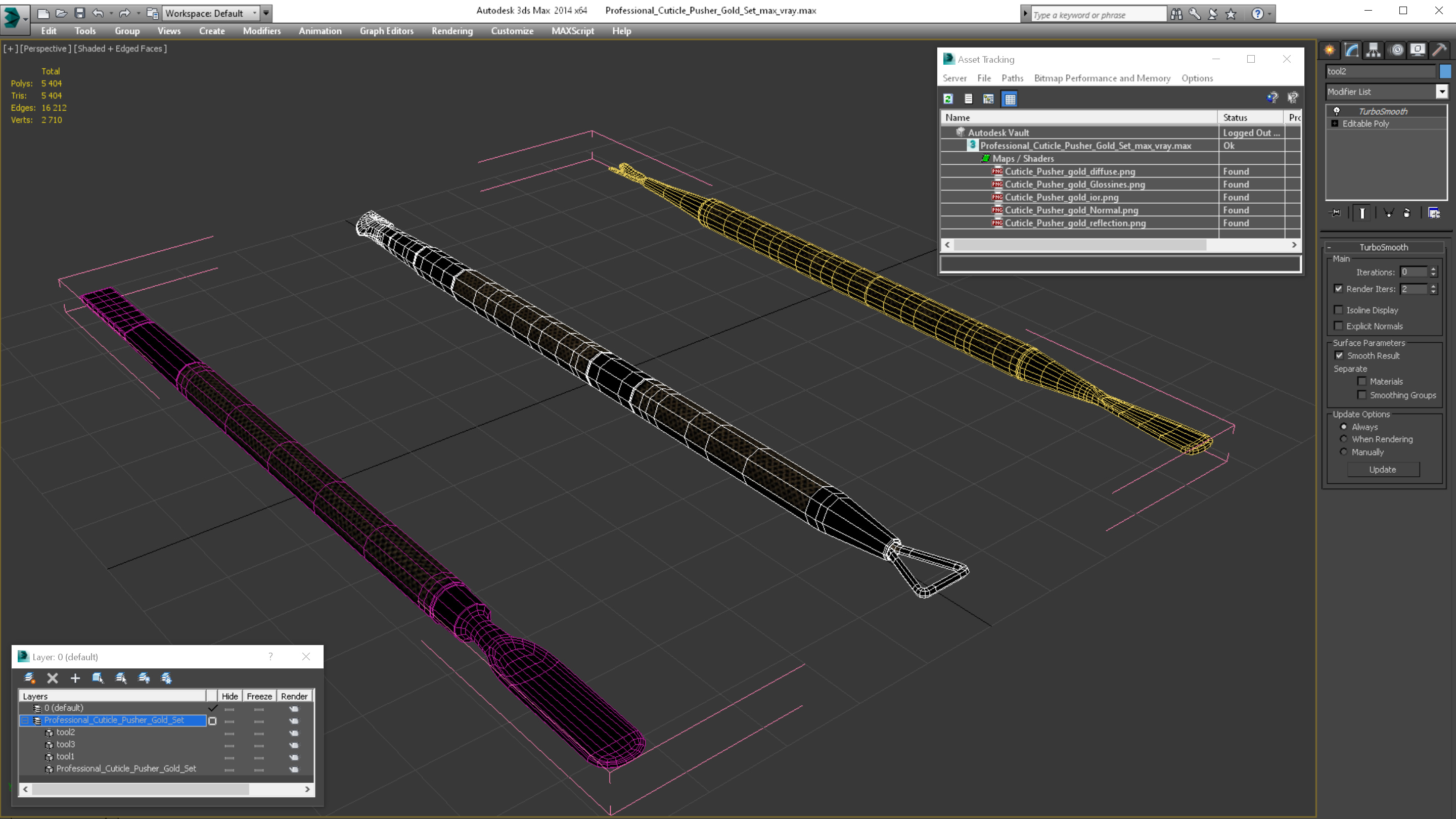
Task: Collapse TurboSmooth rollout minus button
Action: 1330,247
